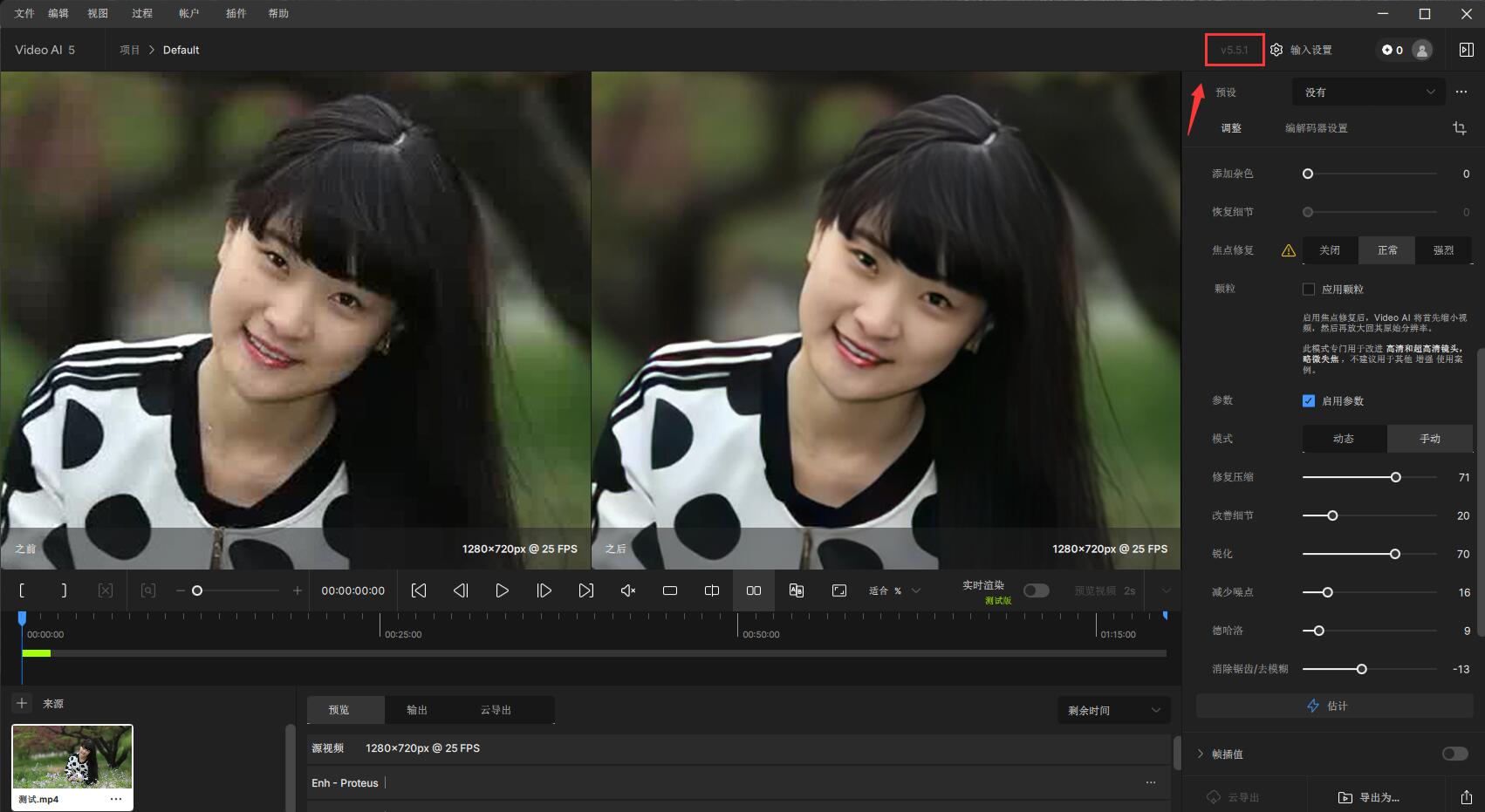Switch to split view layout
Screen dimensions: 1485x812
coord(712,590)
